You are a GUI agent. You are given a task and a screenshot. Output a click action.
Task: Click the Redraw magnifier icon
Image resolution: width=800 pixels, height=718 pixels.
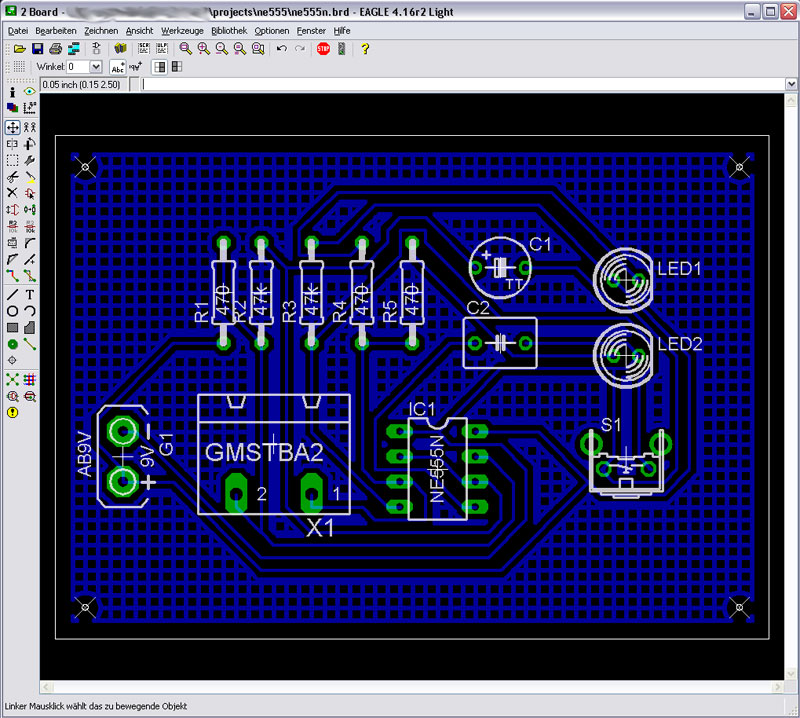click(239, 49)
